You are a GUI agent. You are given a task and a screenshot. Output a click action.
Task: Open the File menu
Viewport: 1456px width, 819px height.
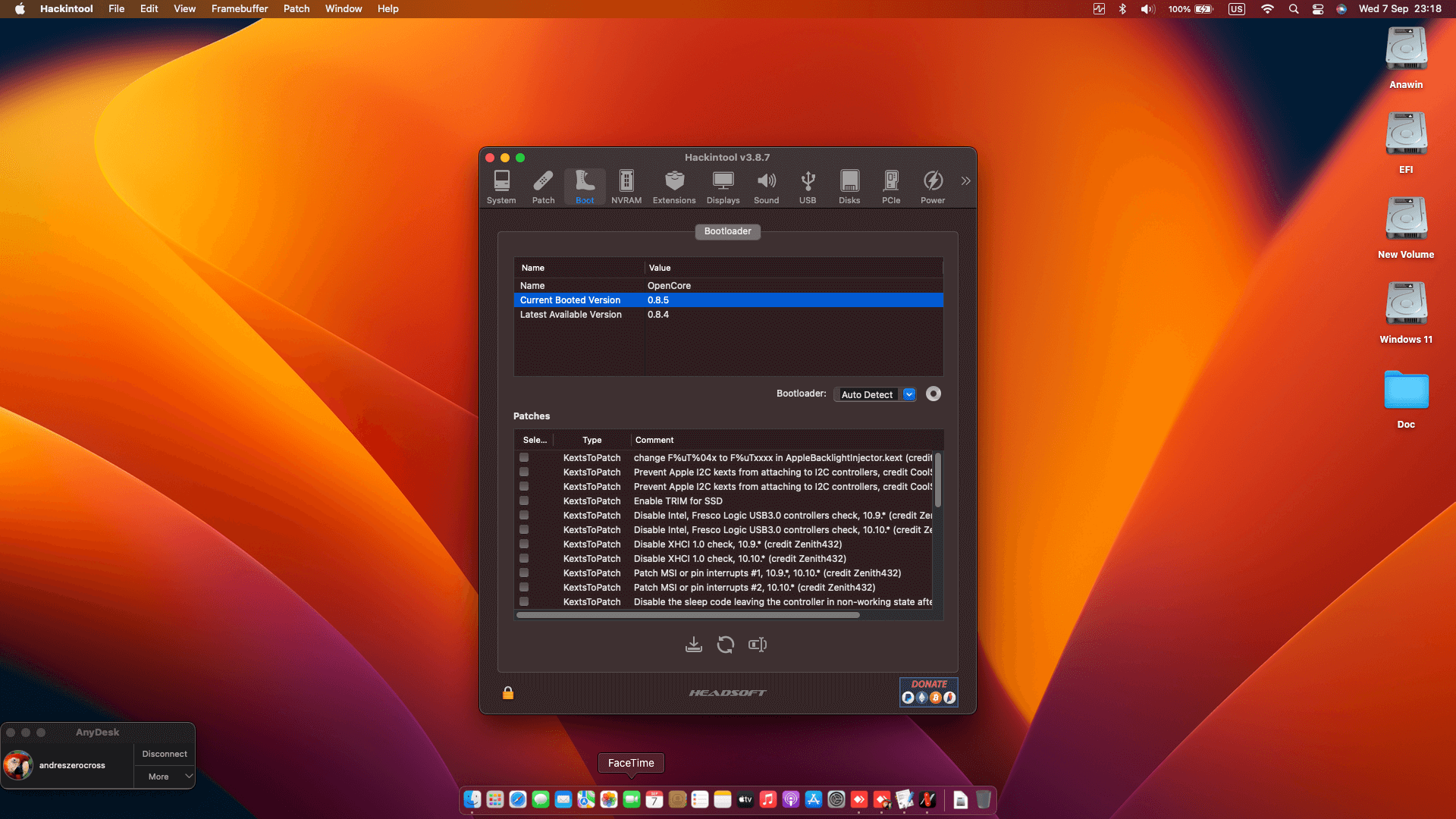point(116,9)
